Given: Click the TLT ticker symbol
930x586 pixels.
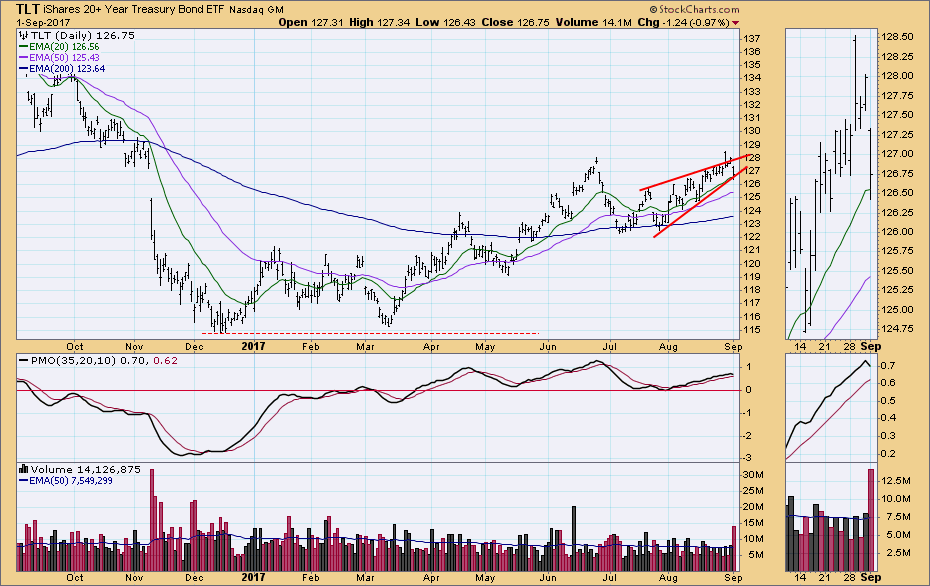Looking at the screenshot, I should pyautogui.click(x=27, y=8).
